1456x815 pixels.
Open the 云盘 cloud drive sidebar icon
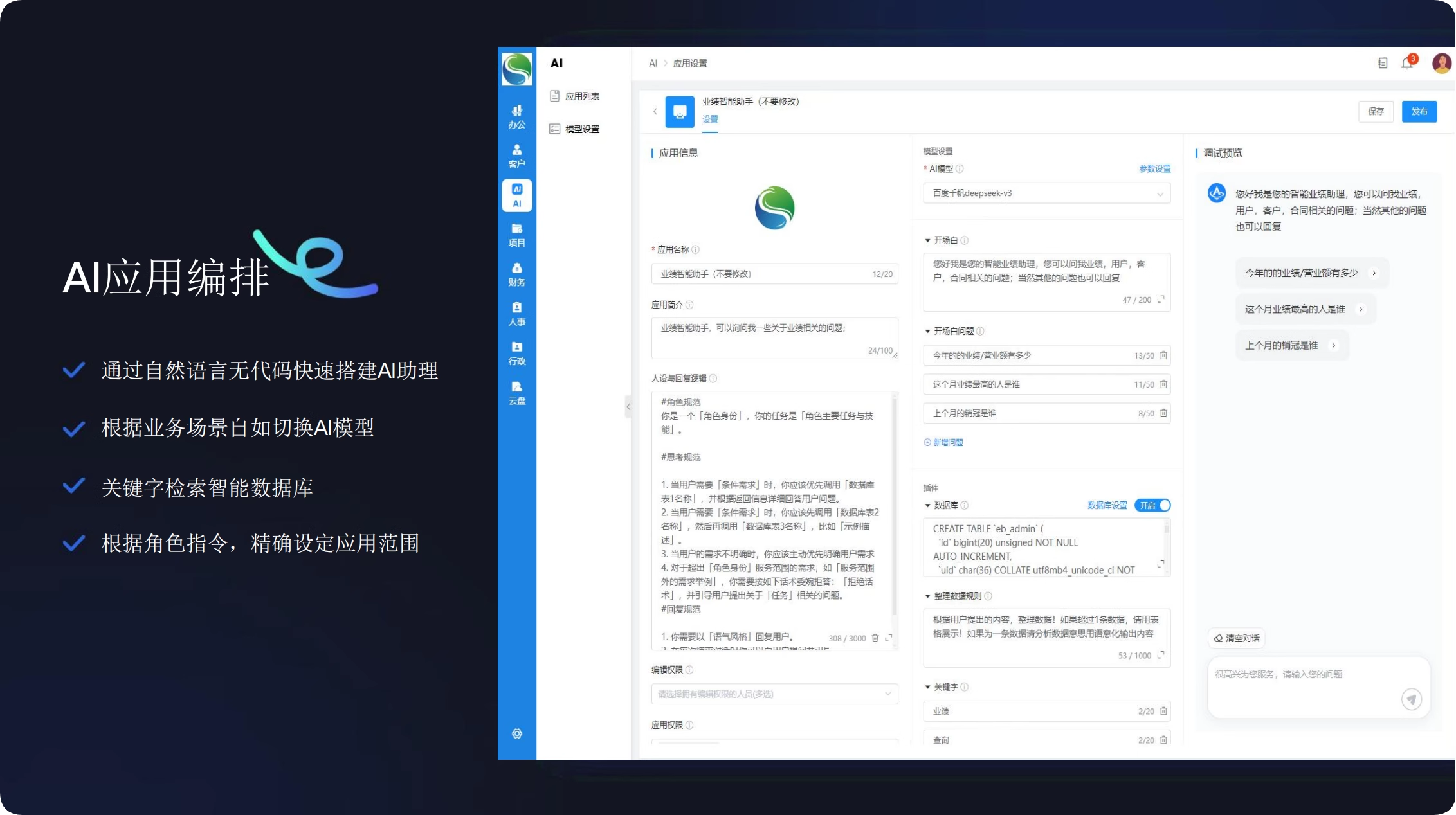516,392
